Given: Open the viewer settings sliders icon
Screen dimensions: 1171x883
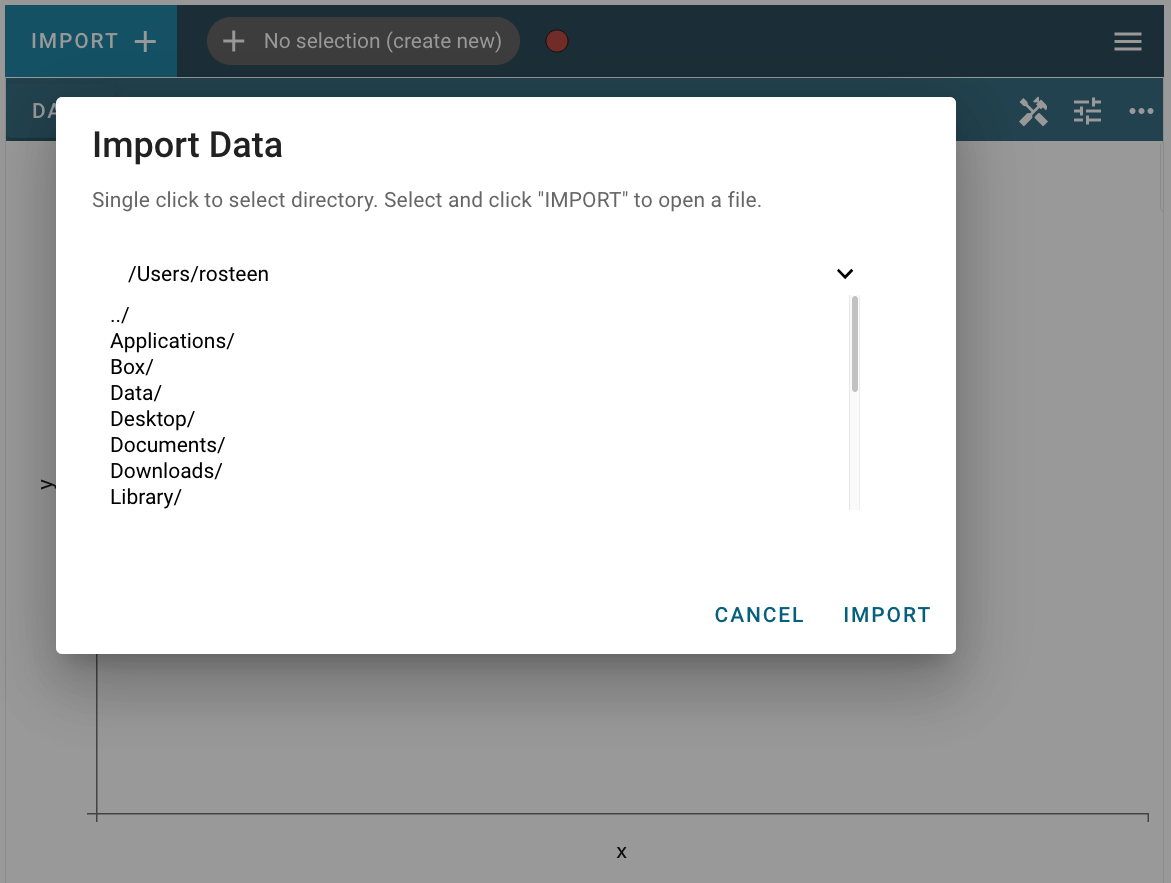Looking at the screenshot, I should point(1087,111).
